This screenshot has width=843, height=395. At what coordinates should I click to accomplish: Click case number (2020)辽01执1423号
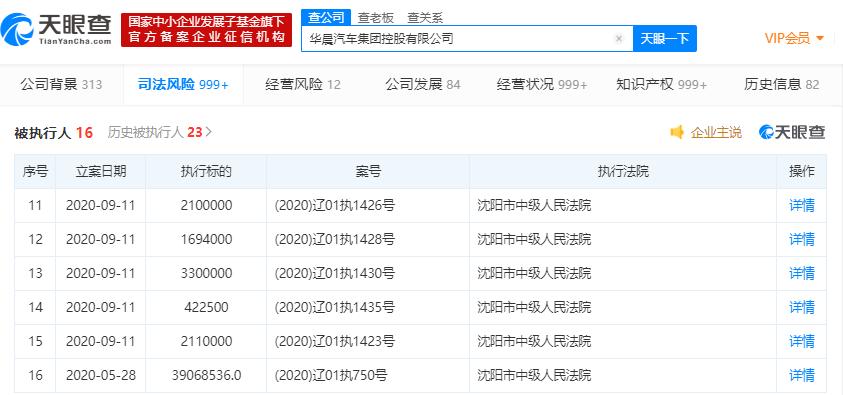(x=334, y=341)
